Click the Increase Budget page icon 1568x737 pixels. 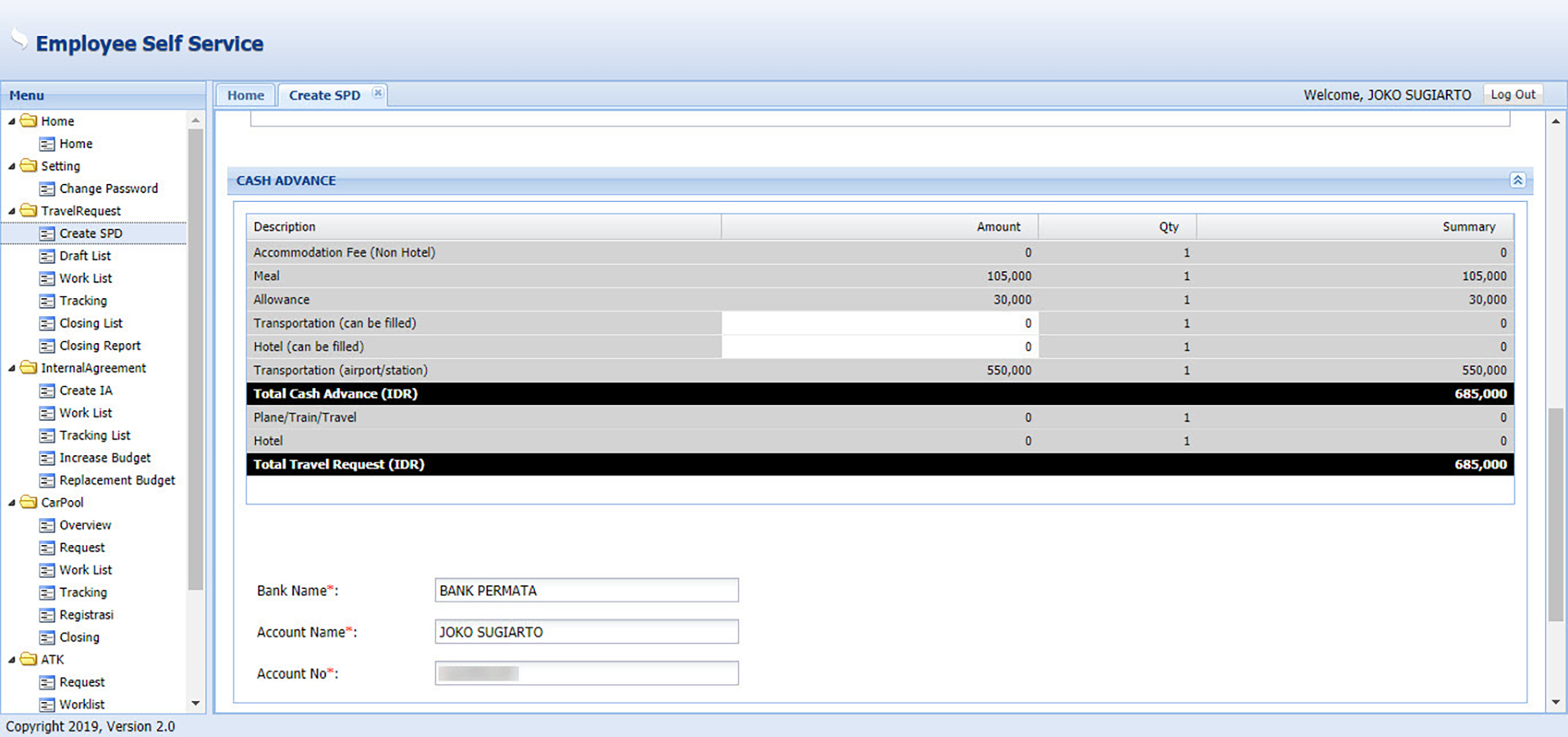pyautogui.click(x=47, y=458)
